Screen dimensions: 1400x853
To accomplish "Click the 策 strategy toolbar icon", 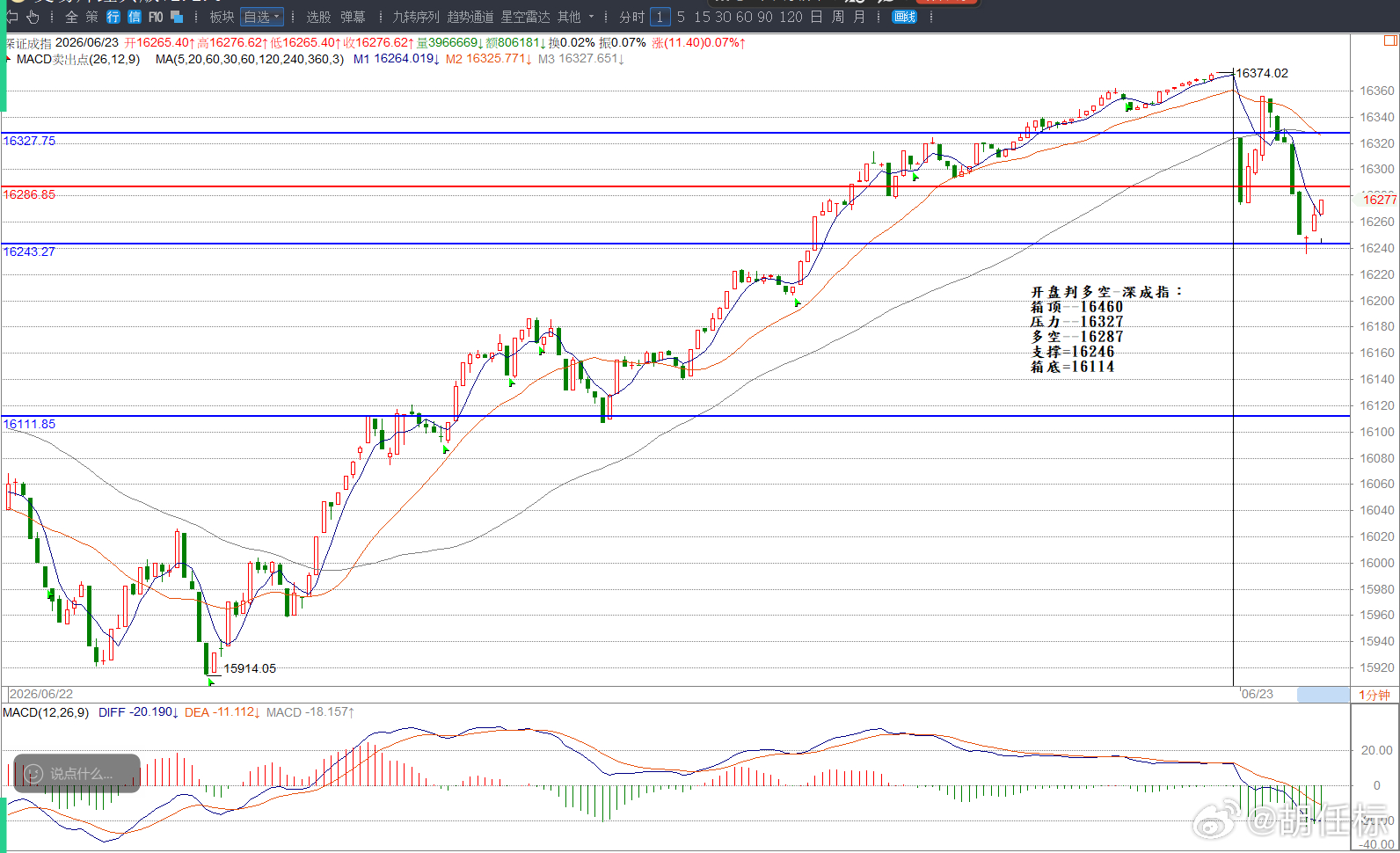I will tap(92, 17).
